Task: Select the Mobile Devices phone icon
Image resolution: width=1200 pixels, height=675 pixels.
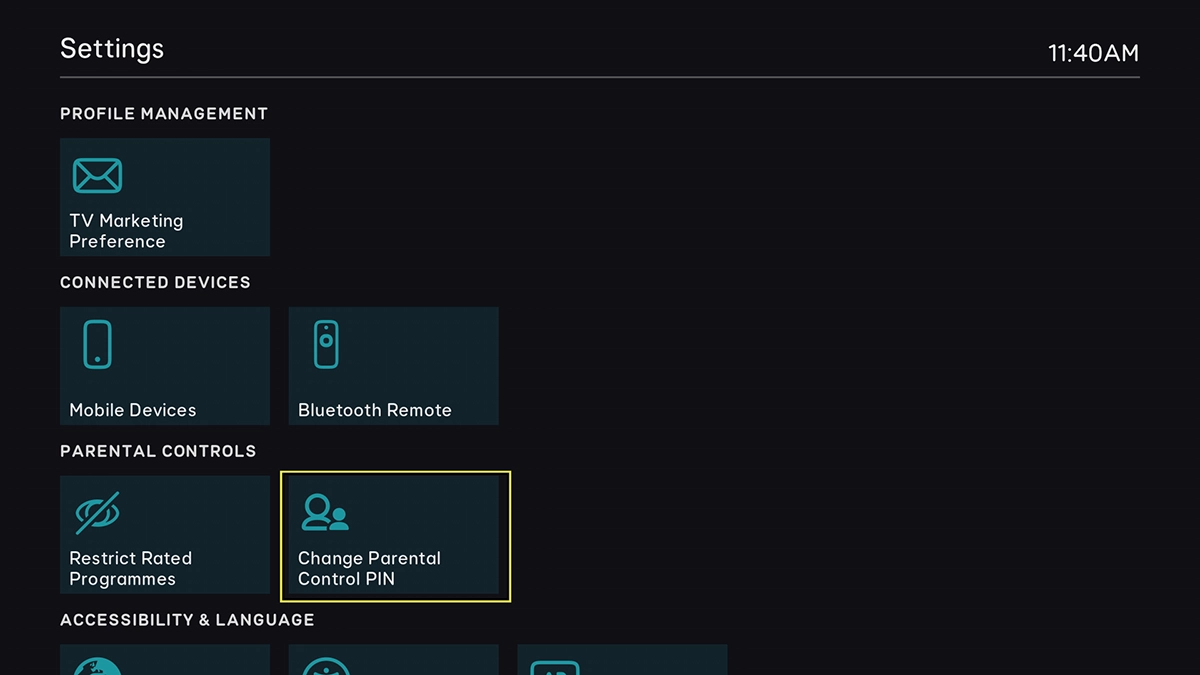Action: tap(97, 342)
